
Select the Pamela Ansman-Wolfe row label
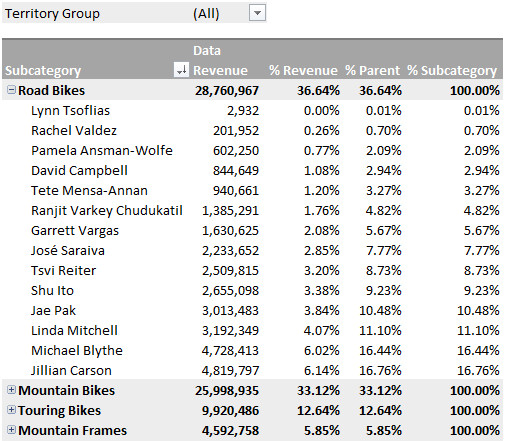pyautogui.click(x=102, y=150)
